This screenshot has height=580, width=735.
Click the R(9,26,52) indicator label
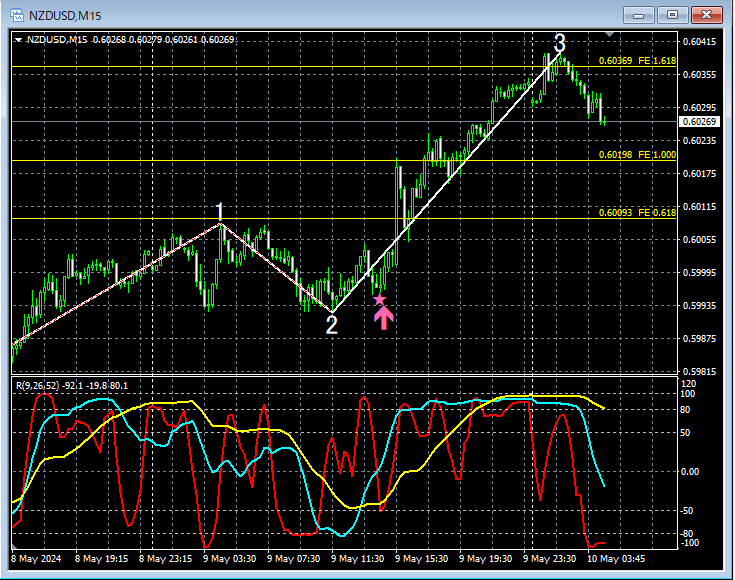click(x=70, y=385)
